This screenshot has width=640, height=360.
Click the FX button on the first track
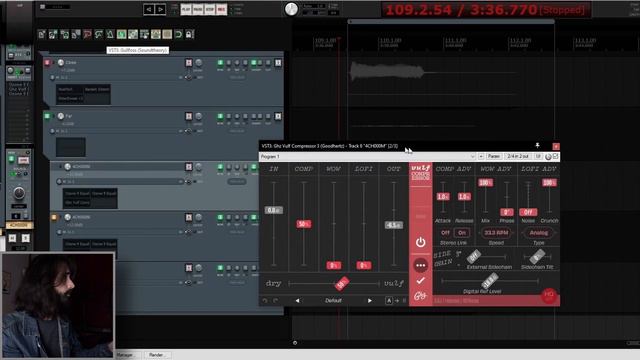coord(189,62)
